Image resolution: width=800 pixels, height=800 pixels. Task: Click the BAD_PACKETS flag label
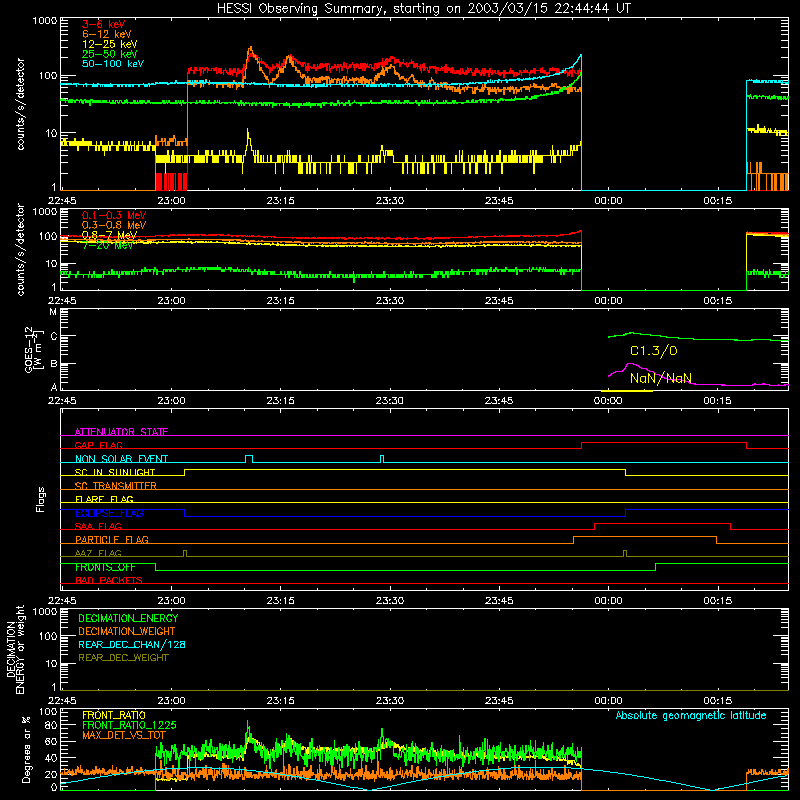[x=109, y=580]
